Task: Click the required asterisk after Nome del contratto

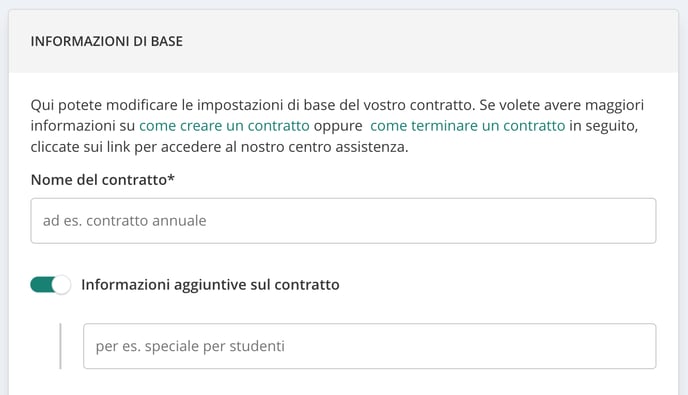Action: click(x=171, y=178)
